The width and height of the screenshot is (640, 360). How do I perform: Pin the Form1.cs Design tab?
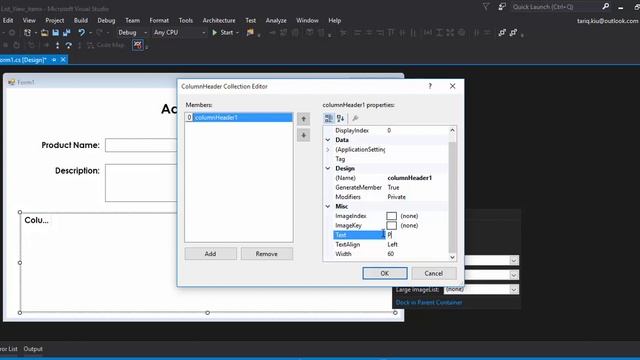click(x=54, y=60)
